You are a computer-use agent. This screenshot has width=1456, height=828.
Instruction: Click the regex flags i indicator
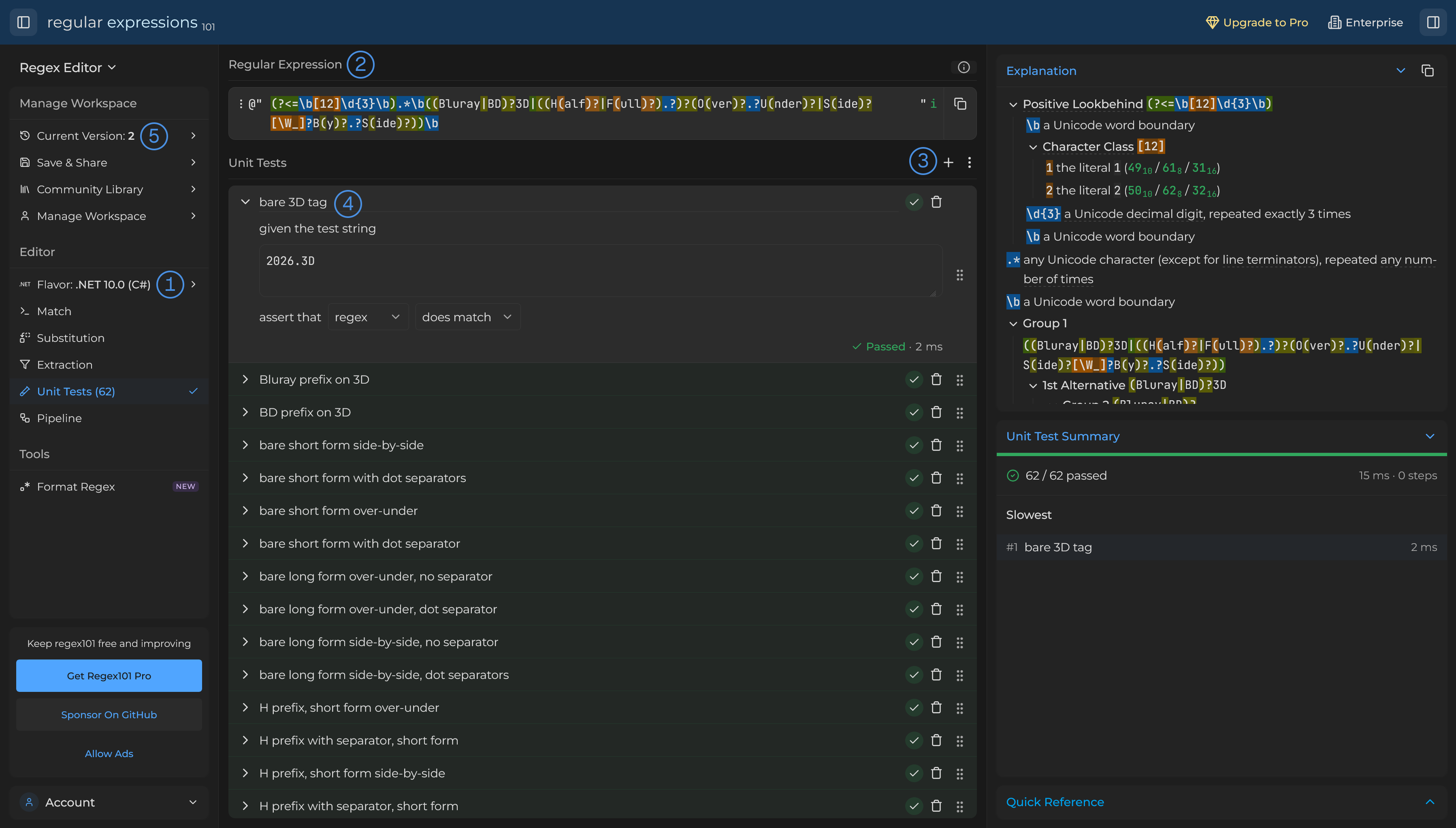coord(933,104)
